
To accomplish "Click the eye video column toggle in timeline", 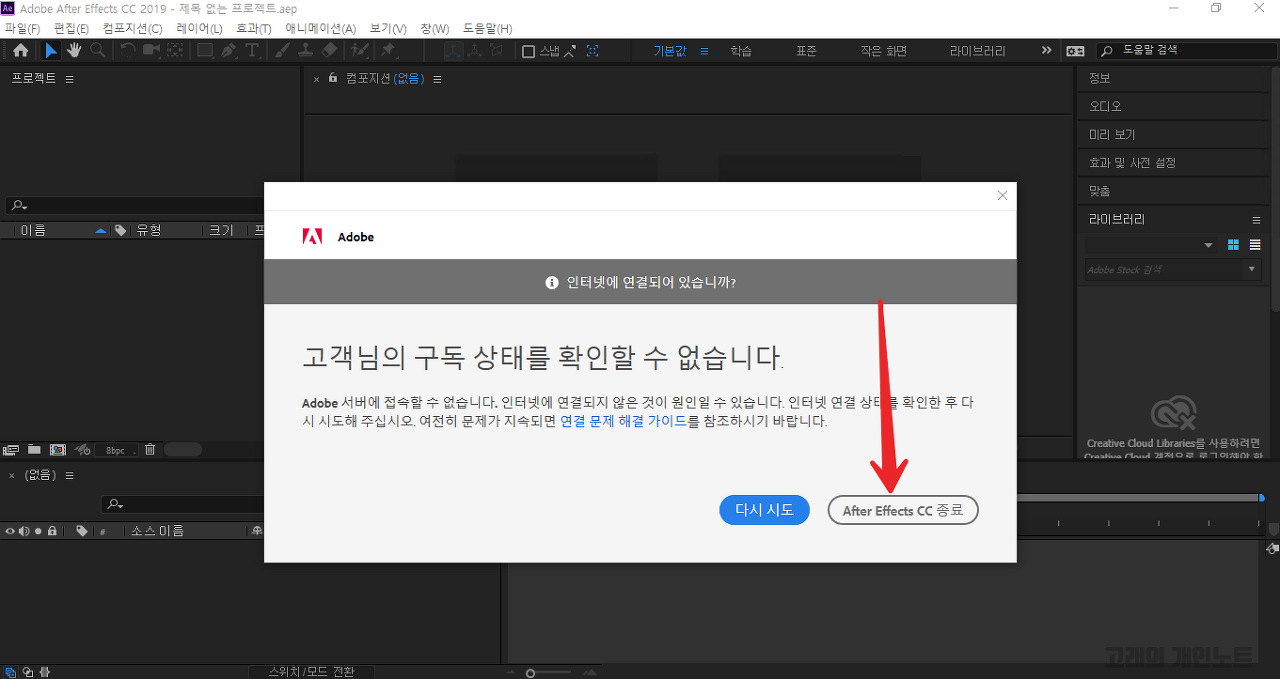I will pos(10,531).
